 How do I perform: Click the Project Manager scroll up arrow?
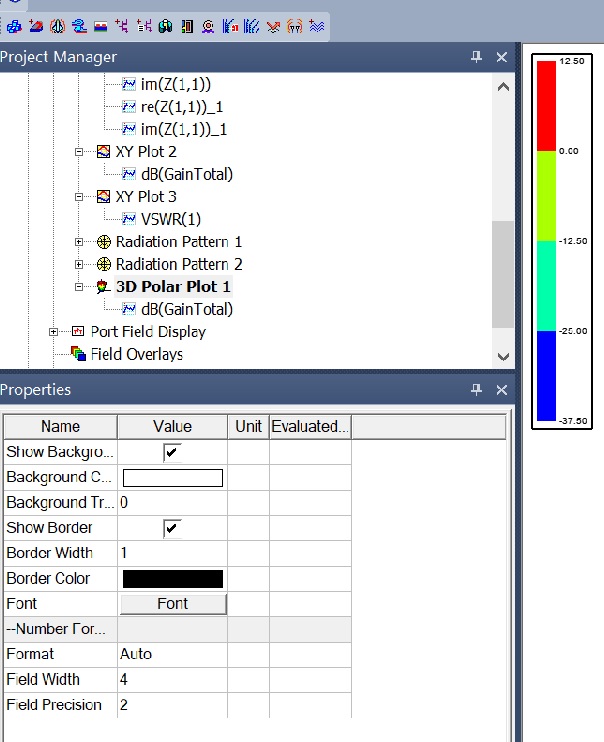[x=503, y=87]
